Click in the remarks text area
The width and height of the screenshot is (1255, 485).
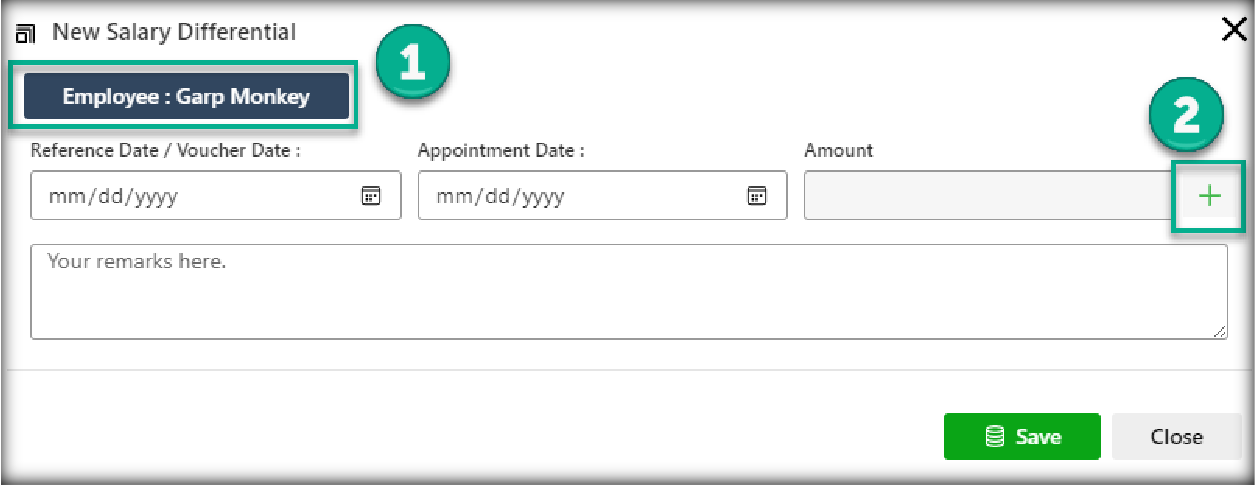click(628, 292)
